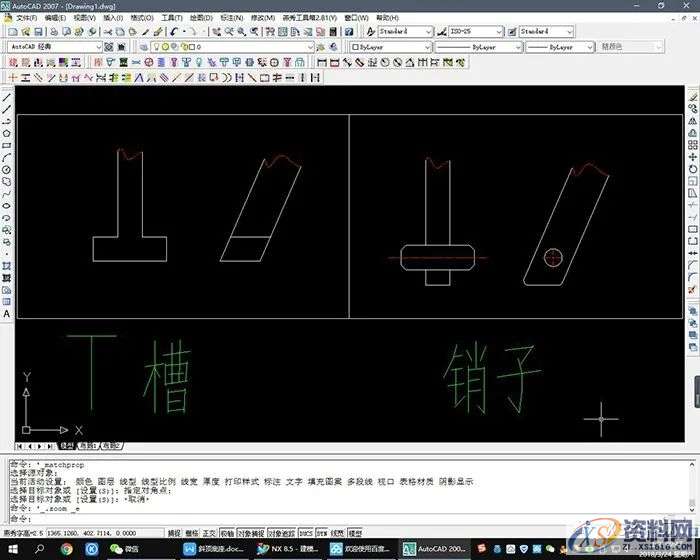Toggle 对象追踪 (Object Tracking) in status bar

coord(282,533)
